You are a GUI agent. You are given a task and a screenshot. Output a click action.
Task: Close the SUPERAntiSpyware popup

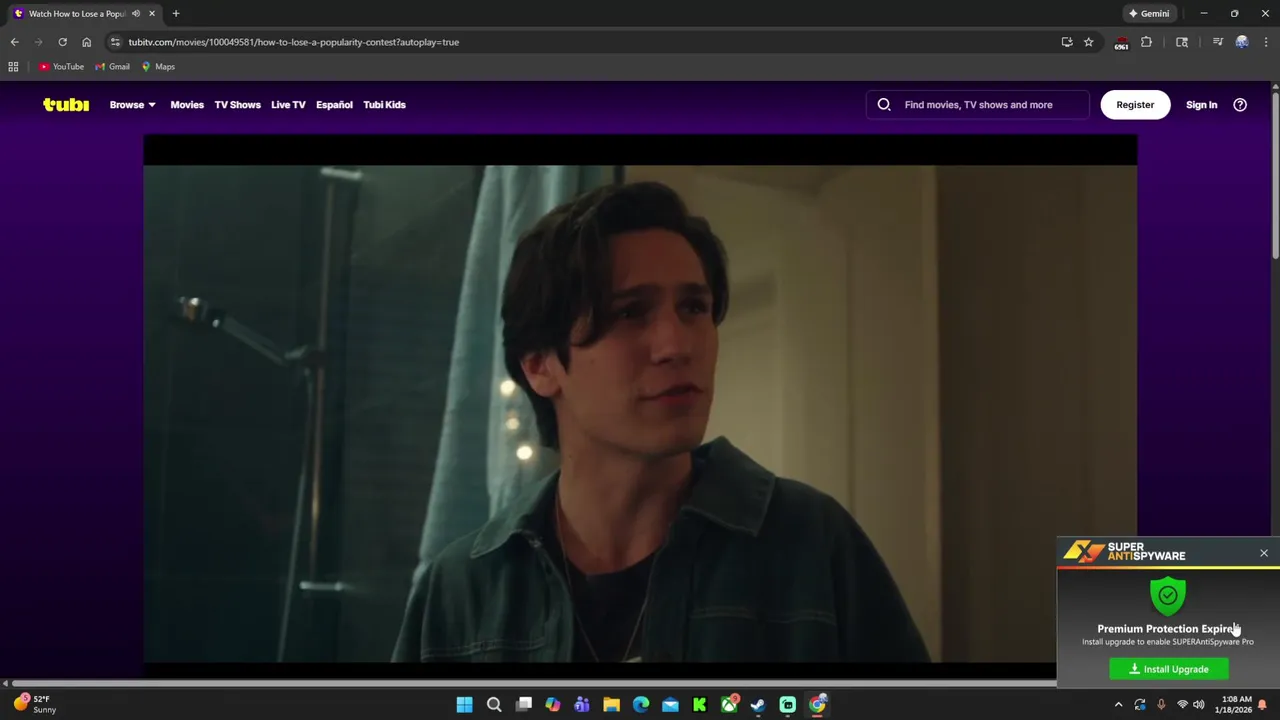point(1264,553)
